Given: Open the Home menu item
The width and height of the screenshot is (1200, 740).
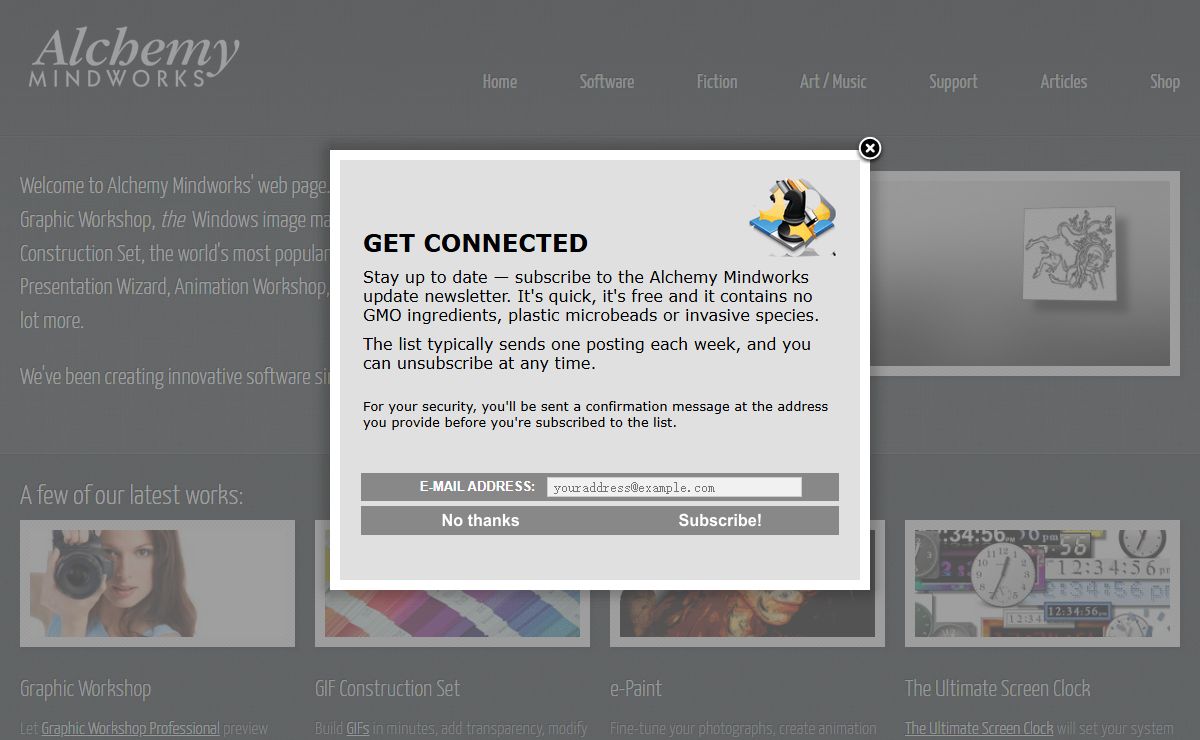Looking at the screenshot, I should [500, 82].
